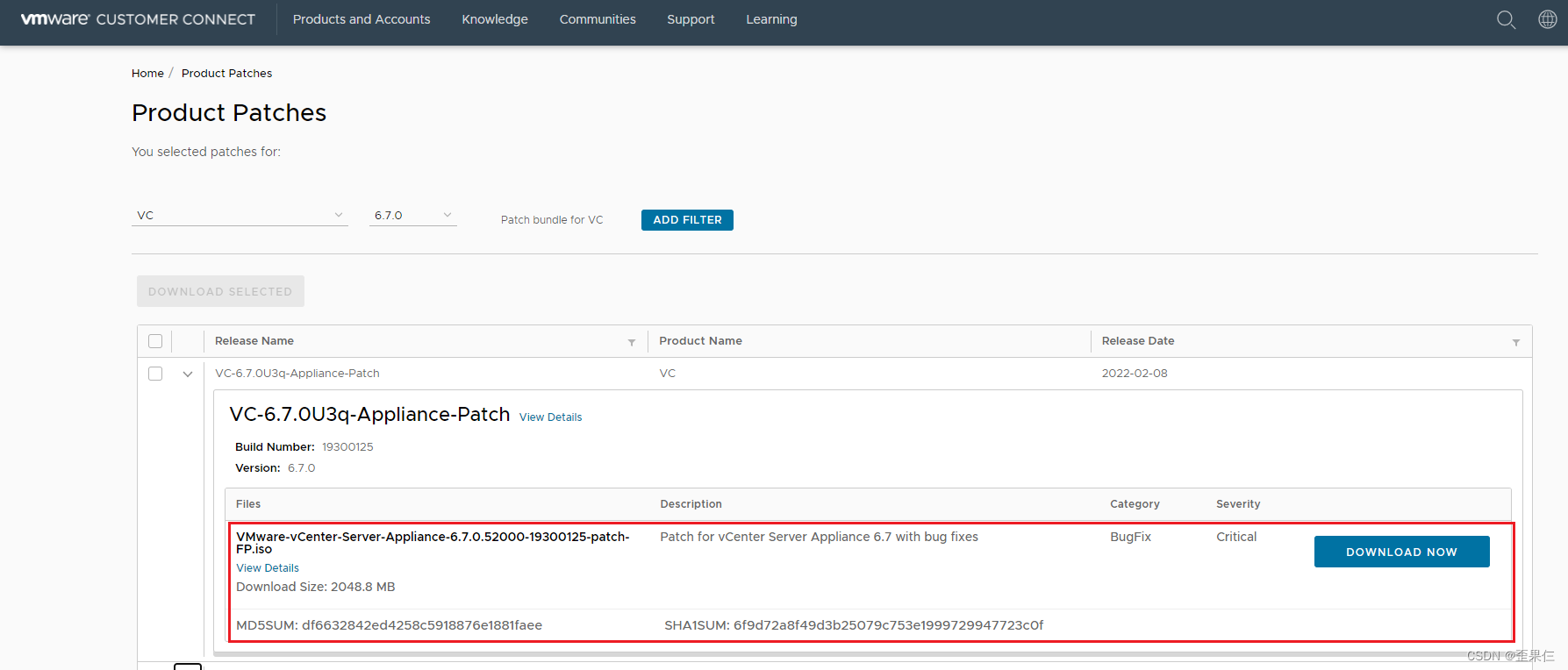Click the VC product name cell

(x=668, y=374)
